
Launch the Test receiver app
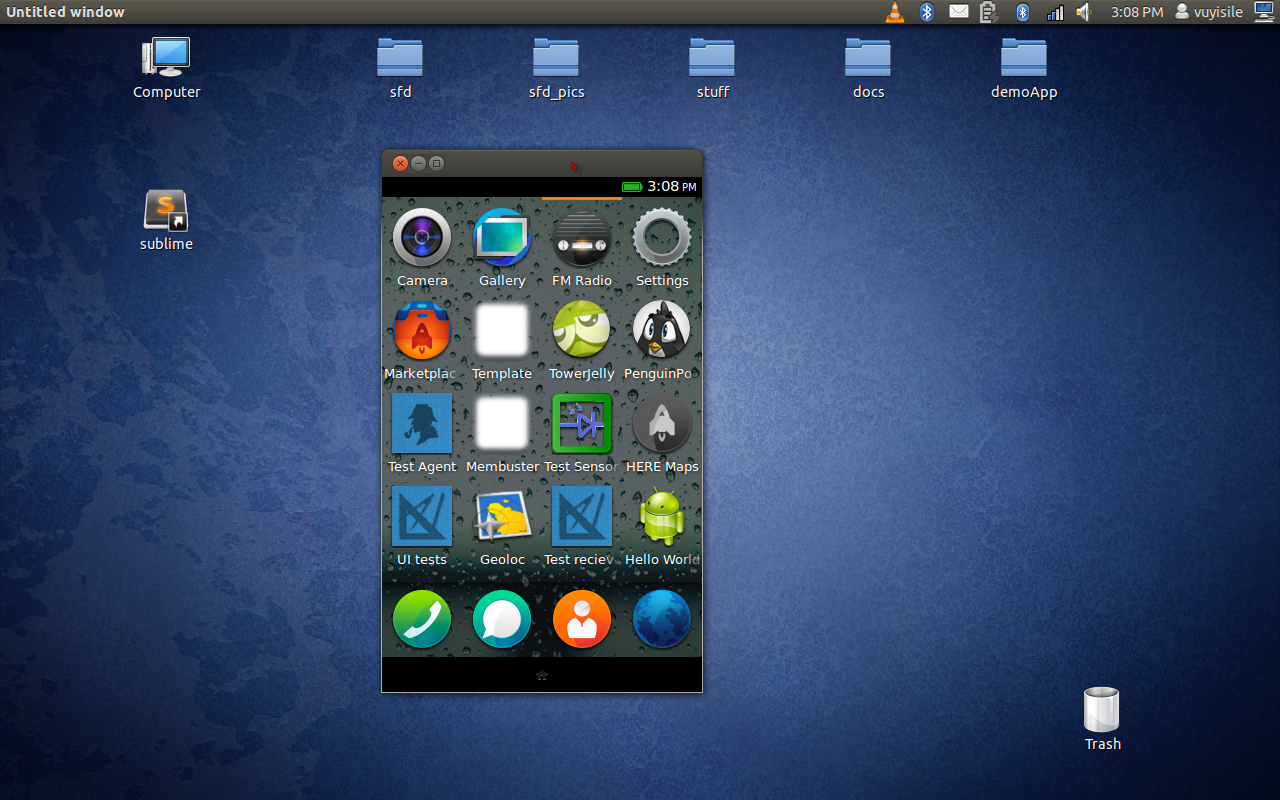[x=582, y=517]
